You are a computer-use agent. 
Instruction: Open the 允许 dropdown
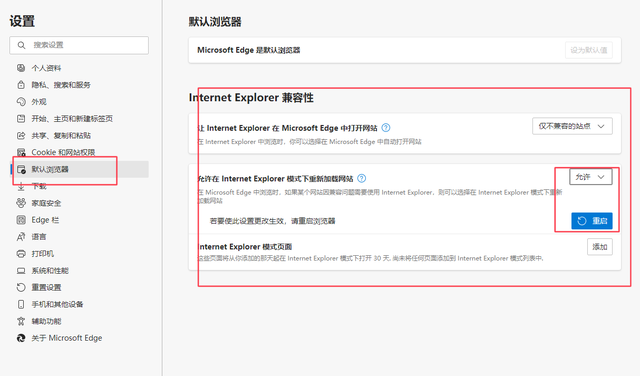591,177
